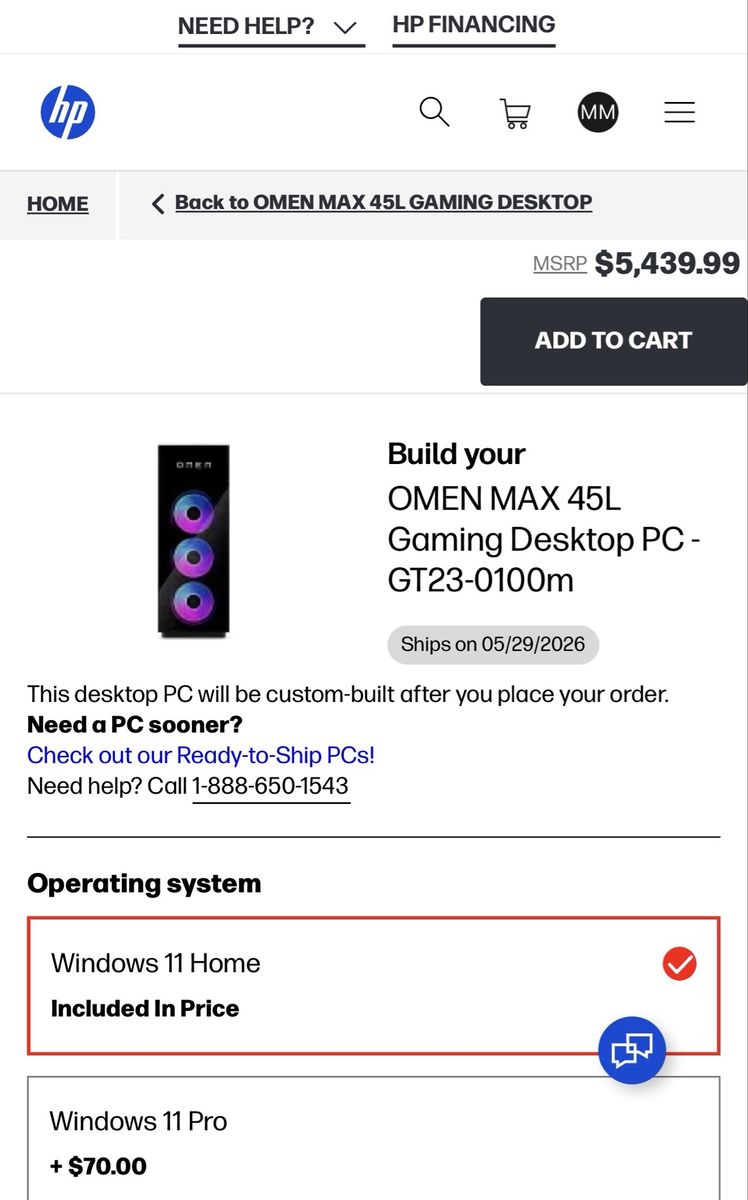Click the red Windows 11 Home checkmark
This screenshot has height=1200, width=748.
680,964
